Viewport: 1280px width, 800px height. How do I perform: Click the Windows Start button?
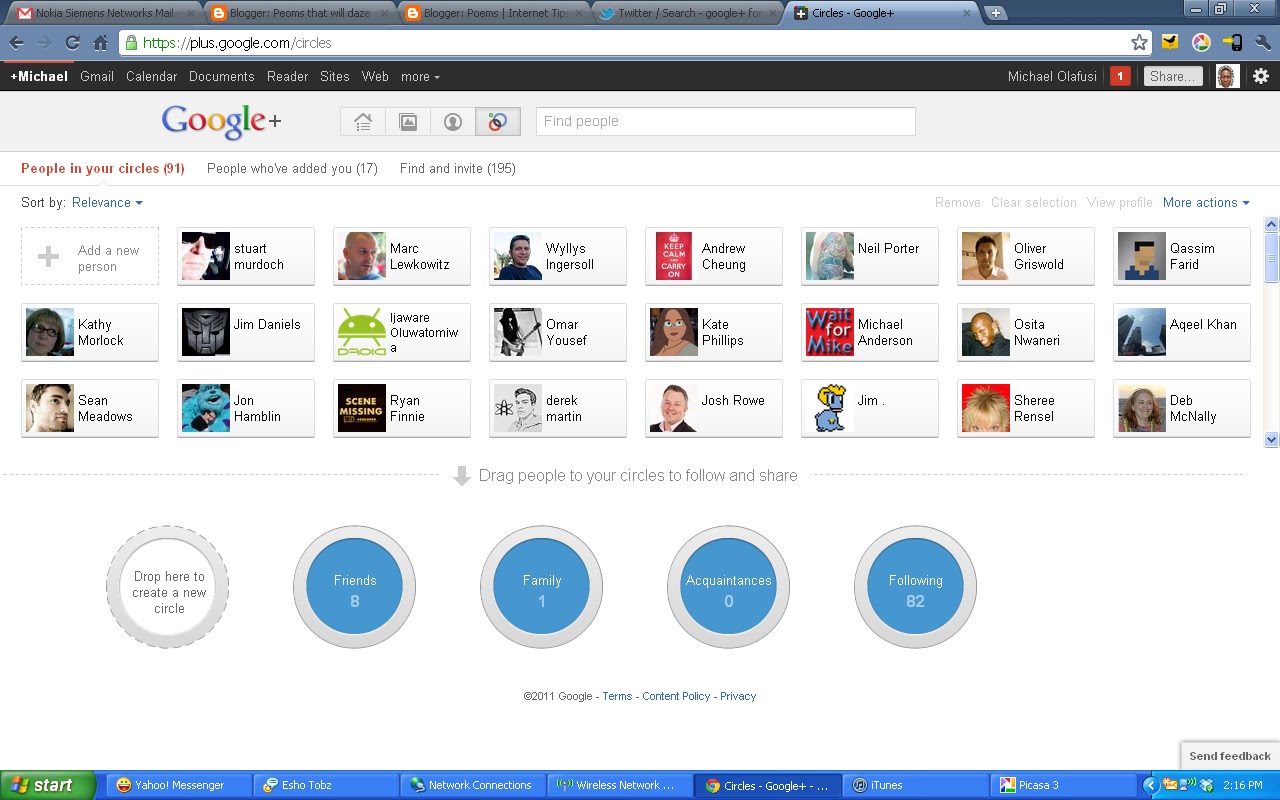47,785
